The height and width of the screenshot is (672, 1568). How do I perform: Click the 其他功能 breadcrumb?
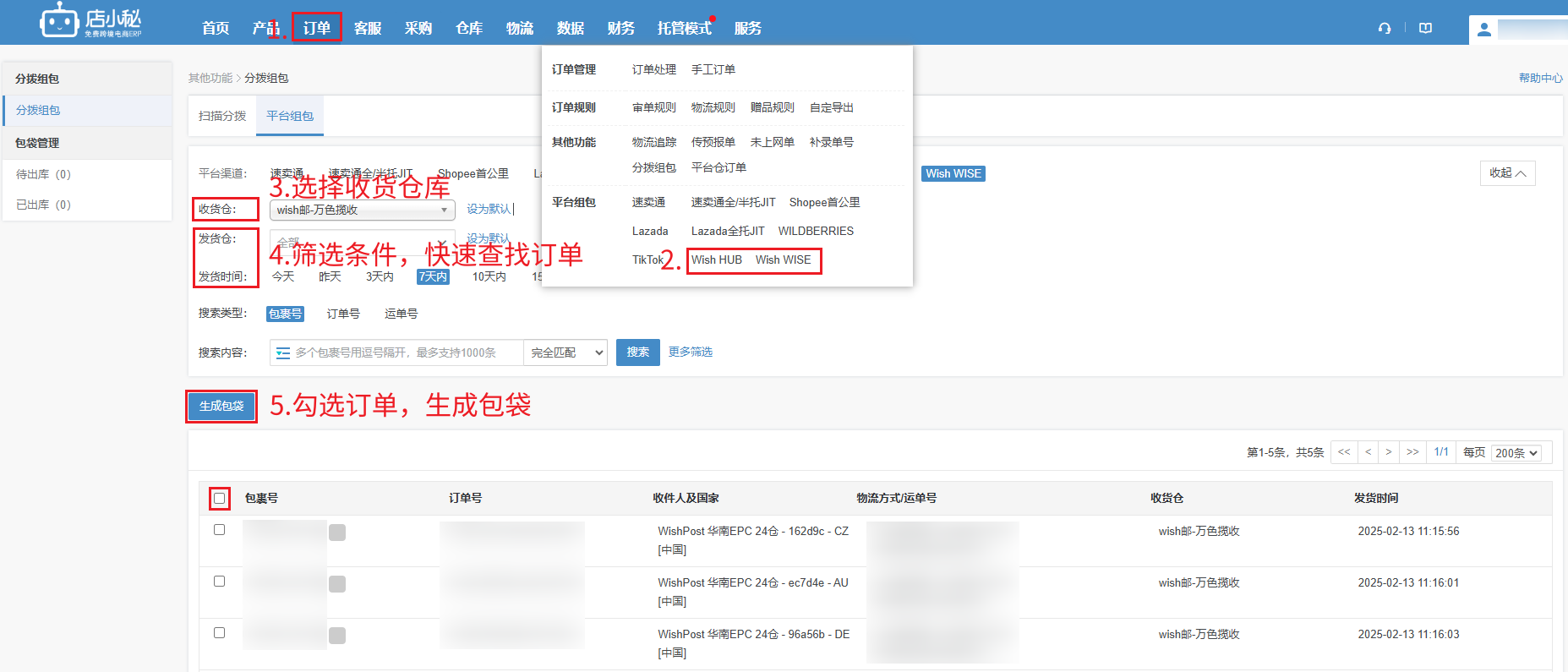(x=210, y=78)
